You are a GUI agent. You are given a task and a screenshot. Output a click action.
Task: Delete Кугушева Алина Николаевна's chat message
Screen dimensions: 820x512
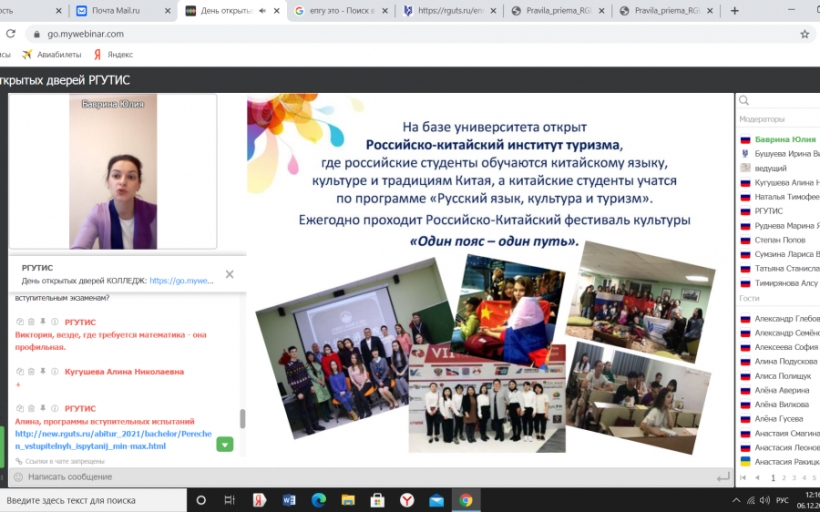[x=31, y=372]
